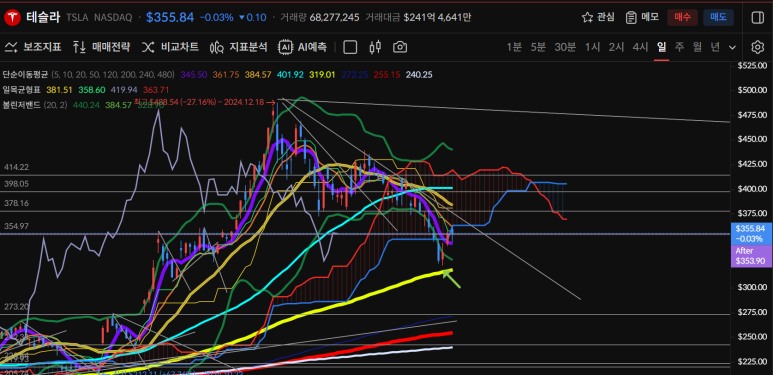Screen dimensions: 773x375
Task: Click the 2024.12.18 high price annotation
Action: pos(205,102)
